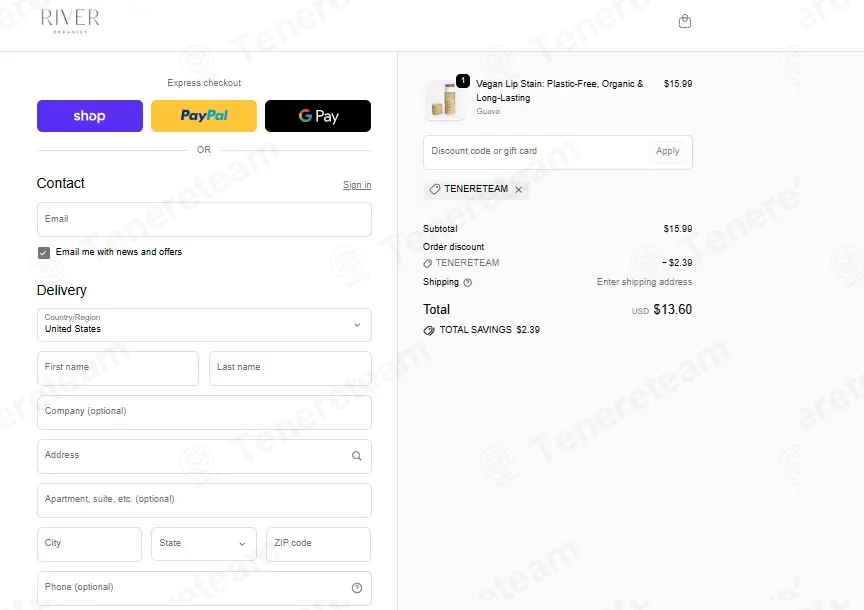Click the Guava variant label
The width and height of the screenshot is (864, 610).
pyautogui.click(x=488, y=111)
